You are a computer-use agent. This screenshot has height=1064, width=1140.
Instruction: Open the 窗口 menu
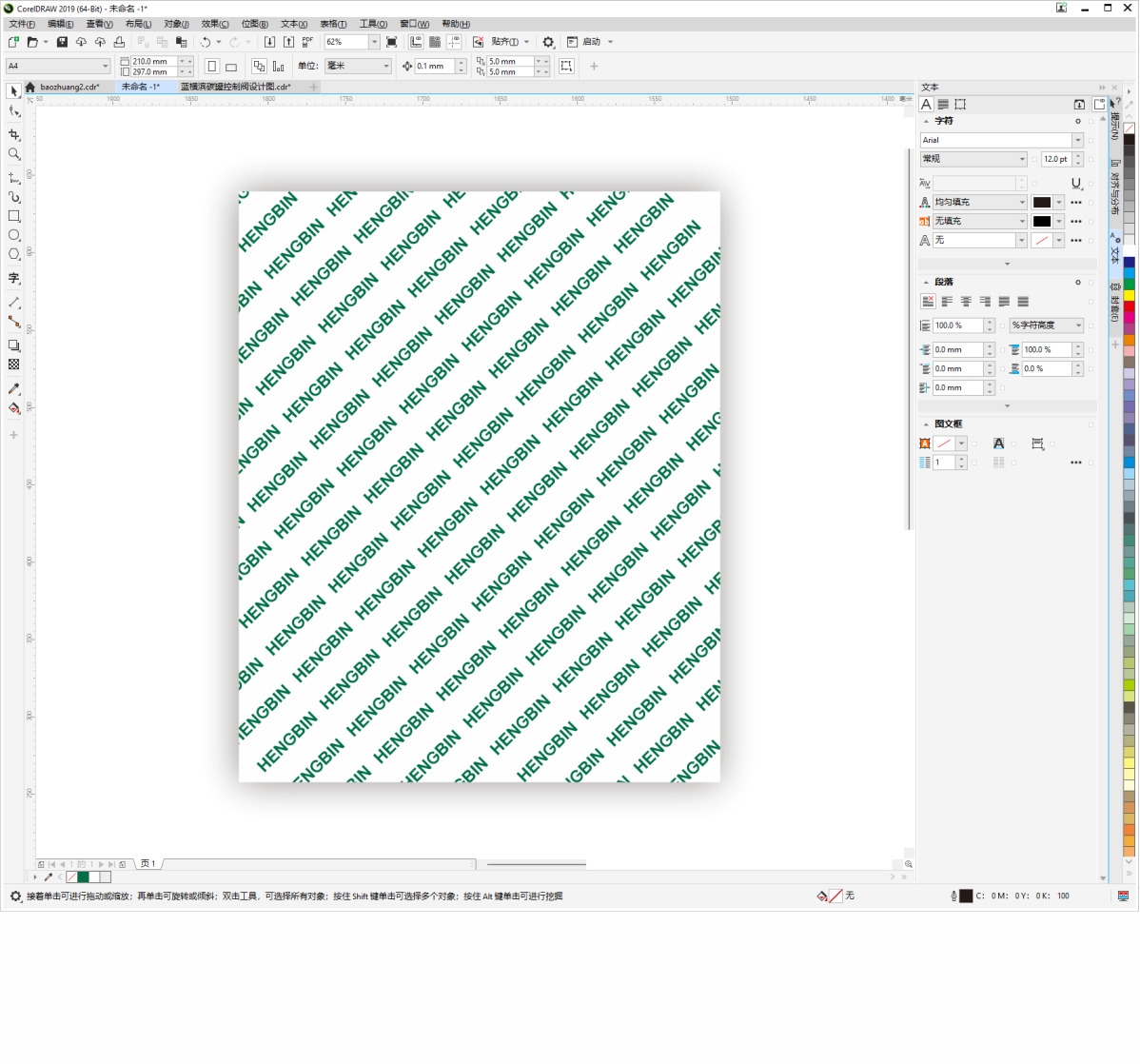414,24
